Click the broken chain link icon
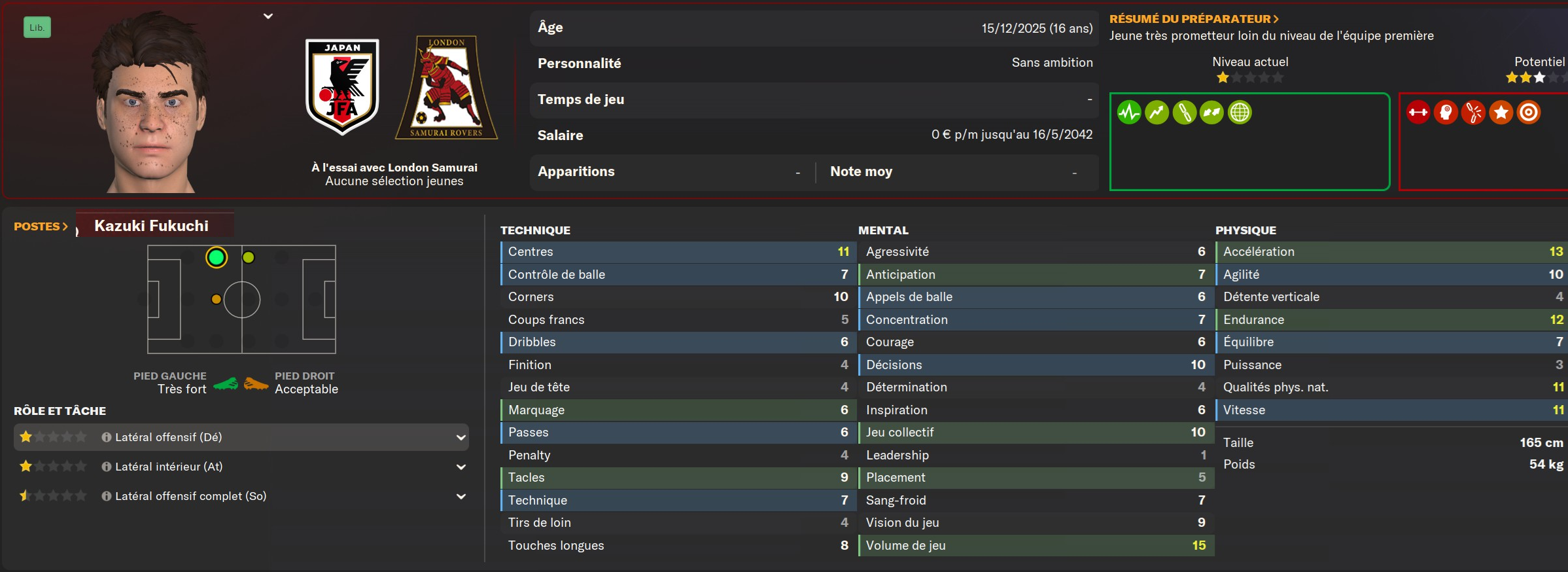The width and height of the screenshot is (1568, 572). click(1473, 113)
